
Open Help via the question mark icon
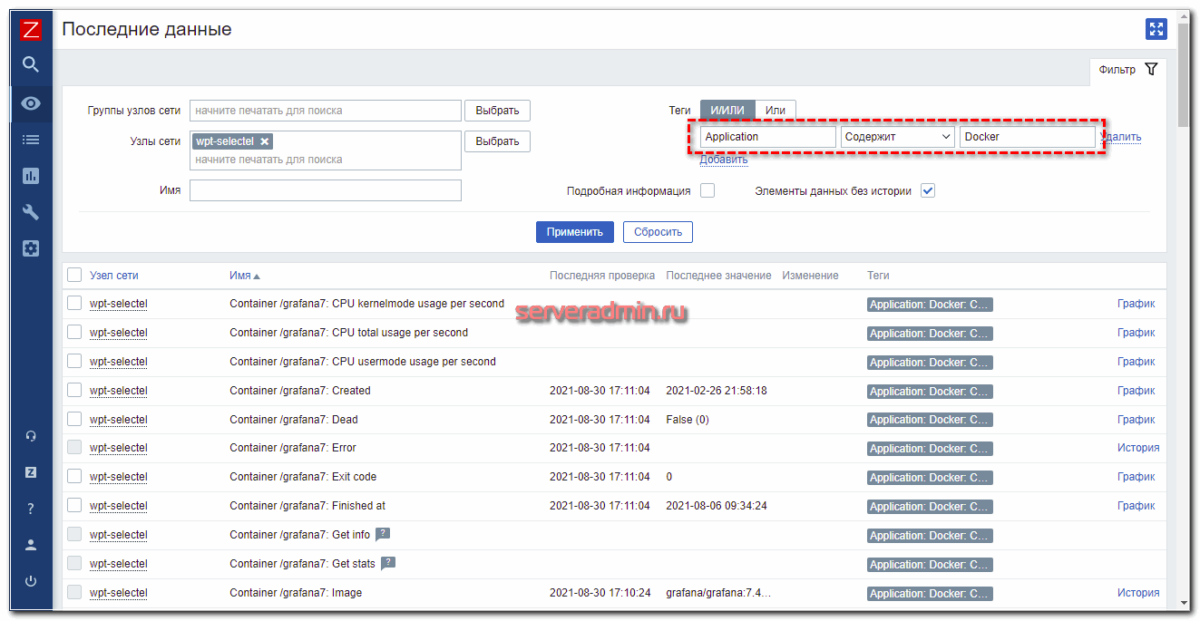(30, 508)
